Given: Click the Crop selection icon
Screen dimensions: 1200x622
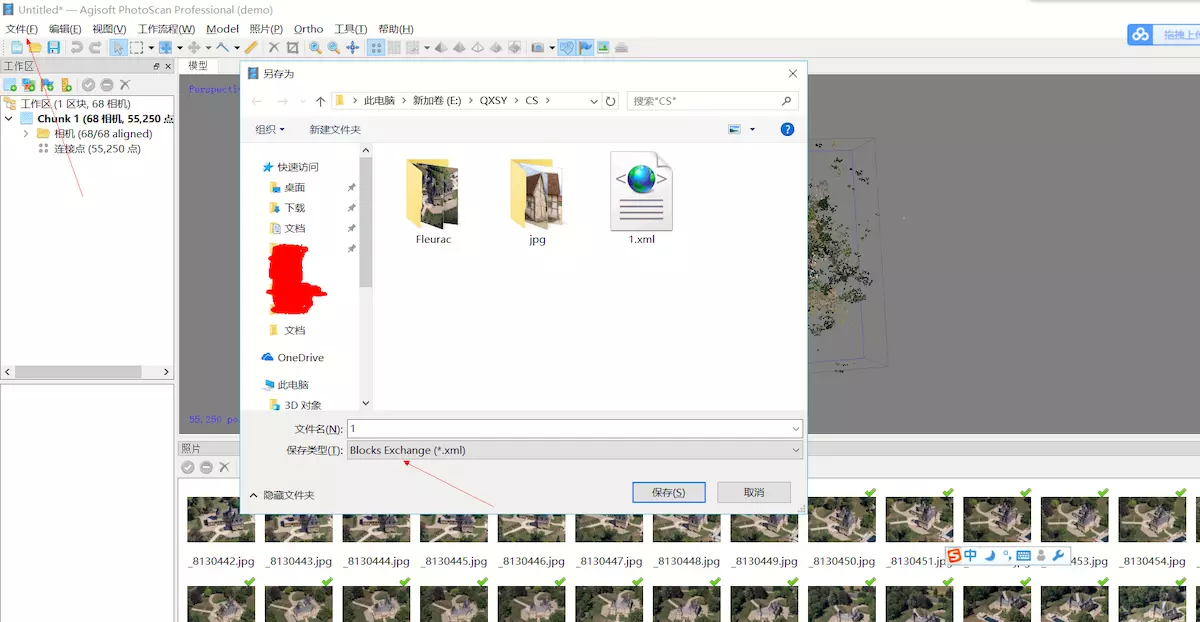Looking at the screenshot, I should tap(293, 48).
